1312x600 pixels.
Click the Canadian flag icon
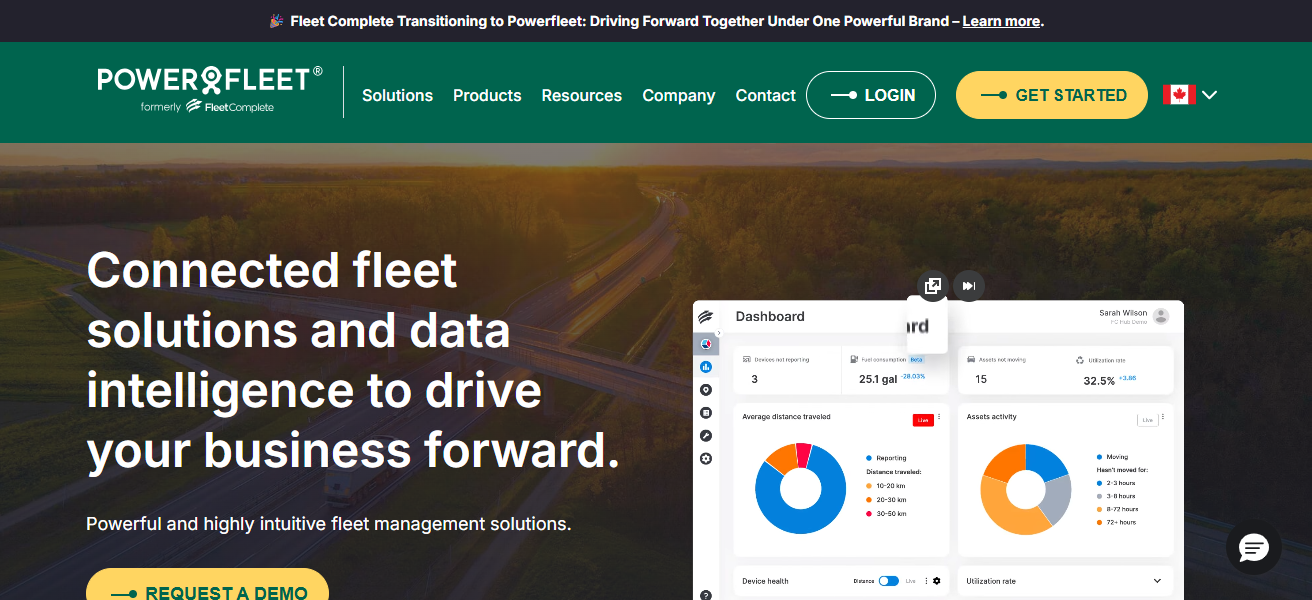coord(1179,95)
